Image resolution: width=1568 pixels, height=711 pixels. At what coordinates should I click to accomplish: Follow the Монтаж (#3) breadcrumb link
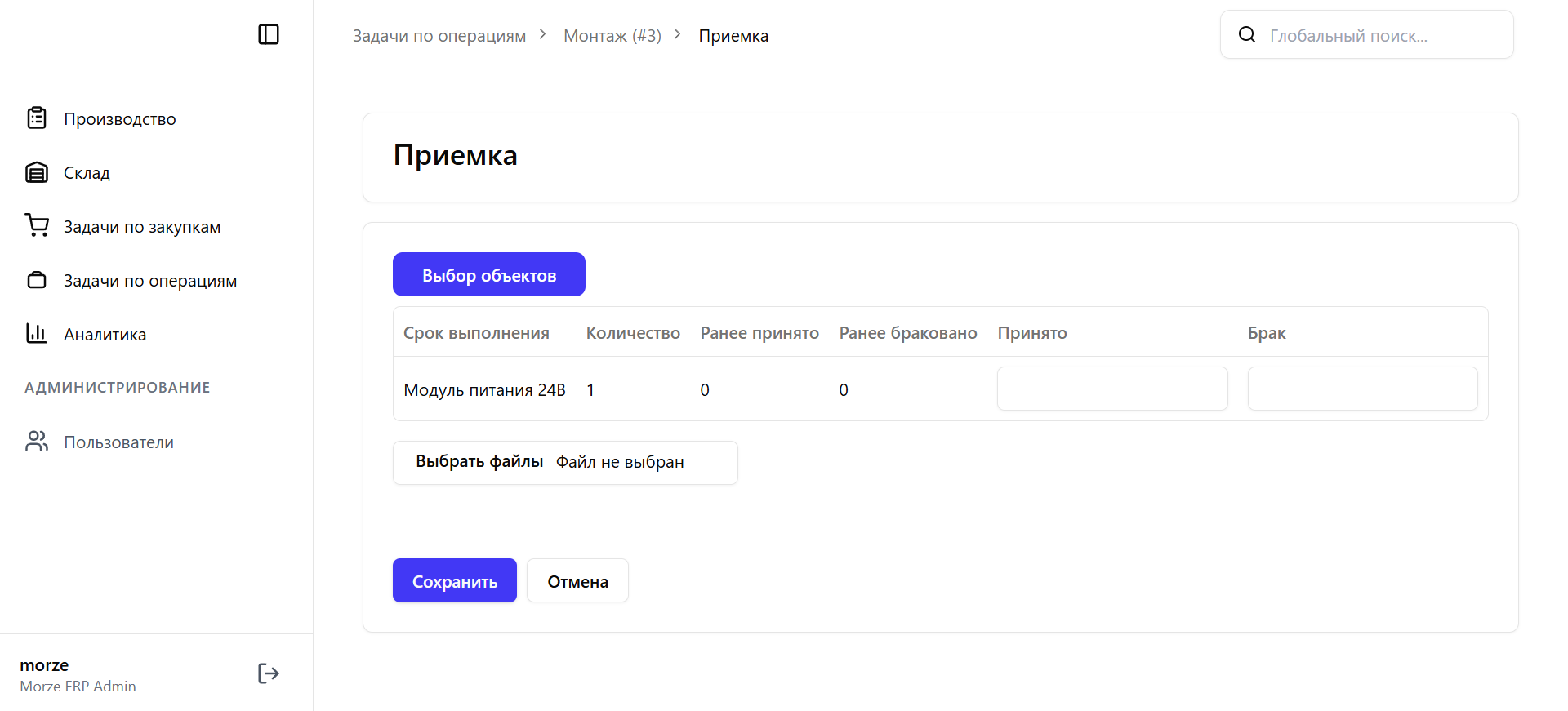click(x=612, y=36)
